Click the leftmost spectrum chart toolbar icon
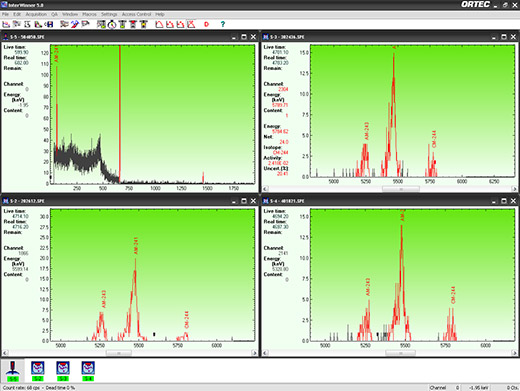520x391 pixels. (6, 24)
